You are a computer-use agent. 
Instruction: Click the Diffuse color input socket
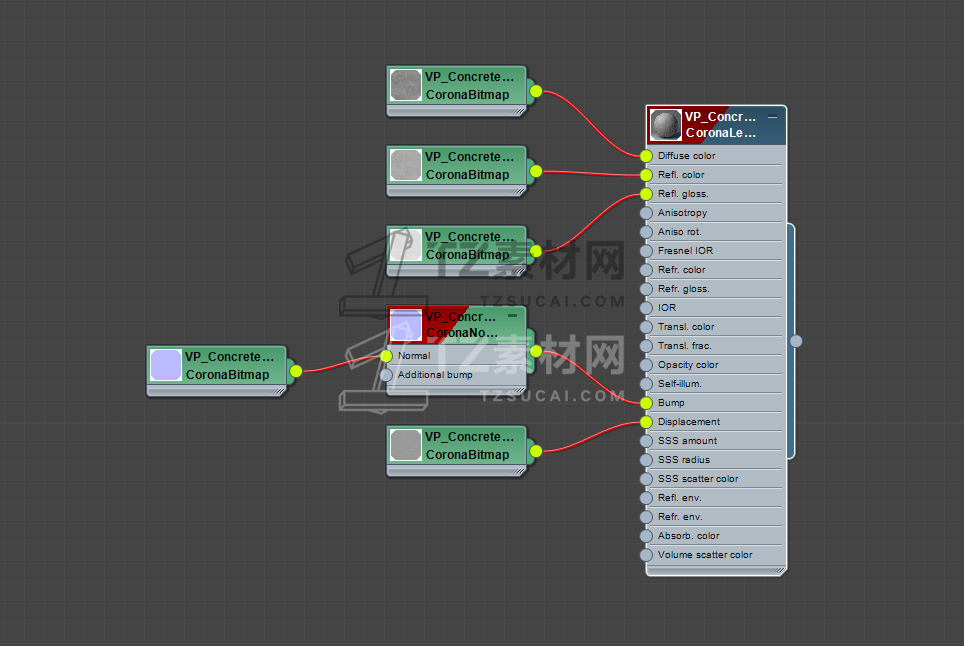(646, 156)
